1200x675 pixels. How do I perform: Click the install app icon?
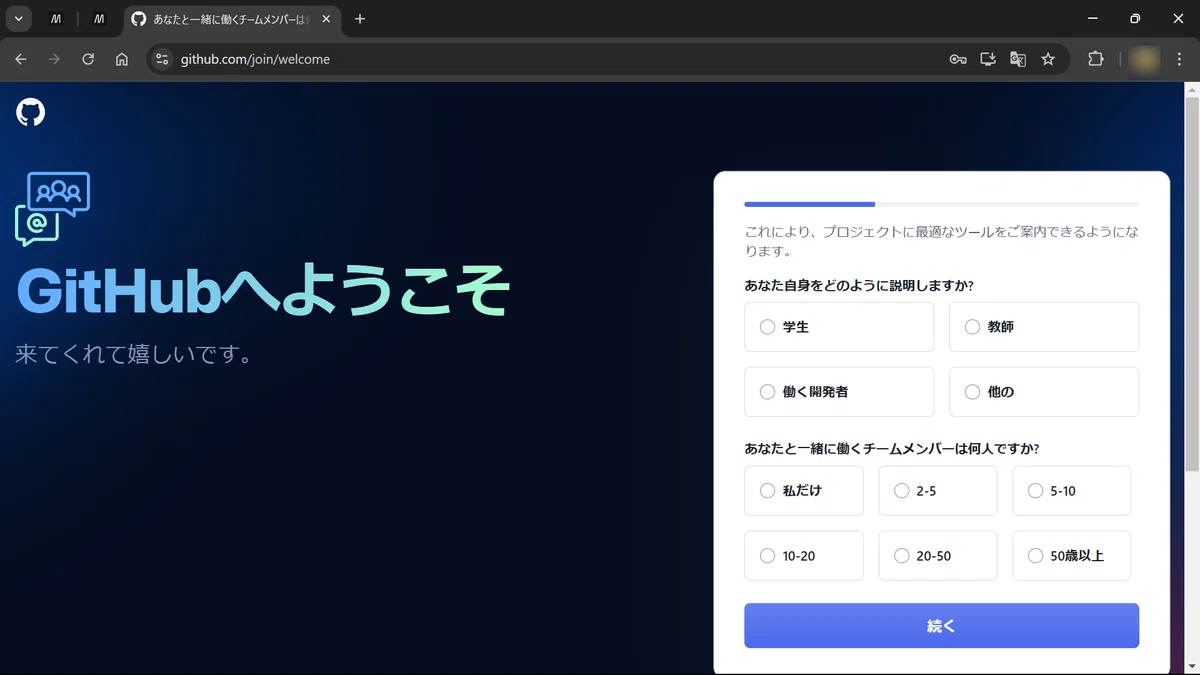[x=988, y=59]
